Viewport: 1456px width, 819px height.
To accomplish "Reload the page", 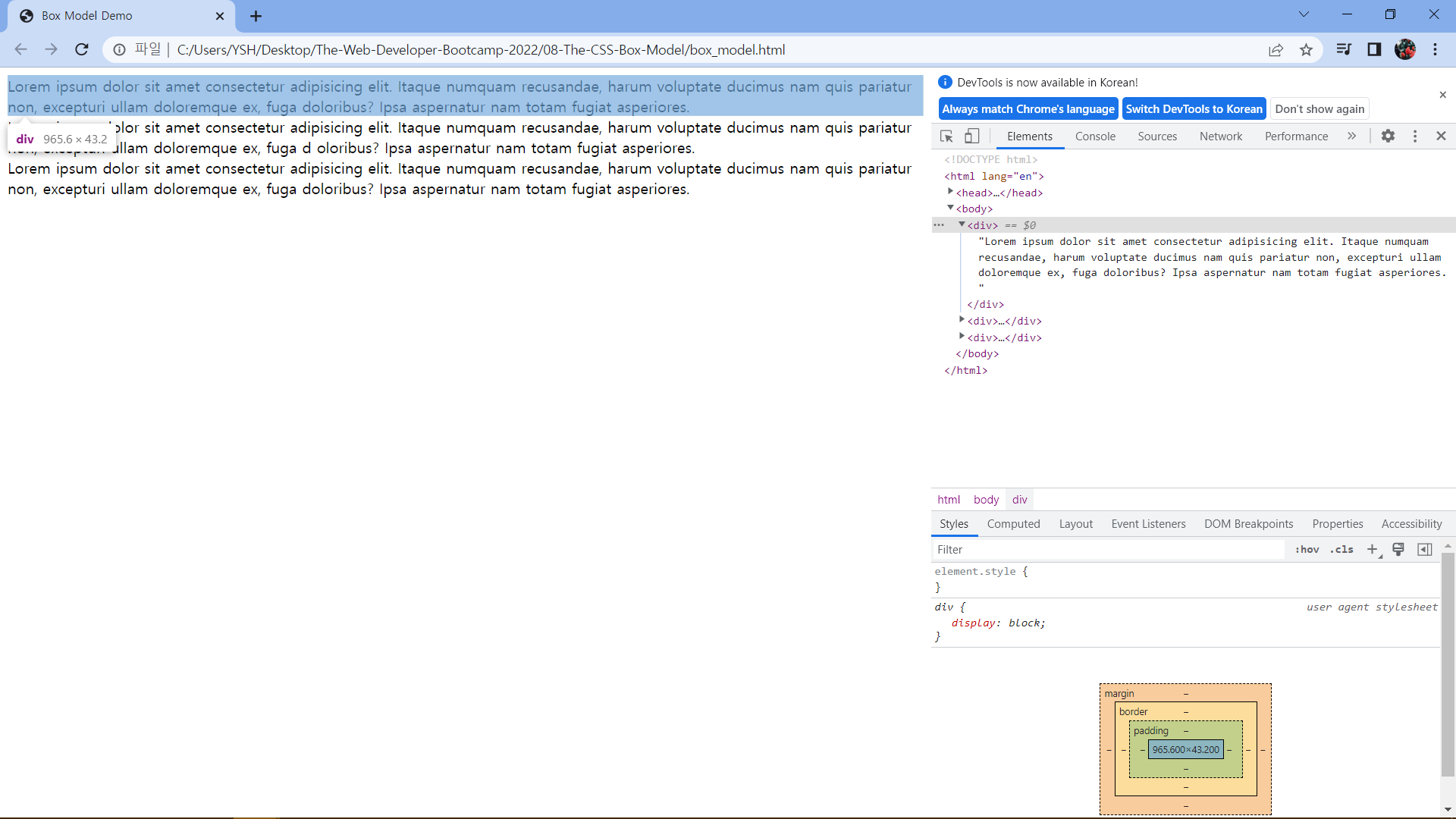I will [x=82, y=50].
